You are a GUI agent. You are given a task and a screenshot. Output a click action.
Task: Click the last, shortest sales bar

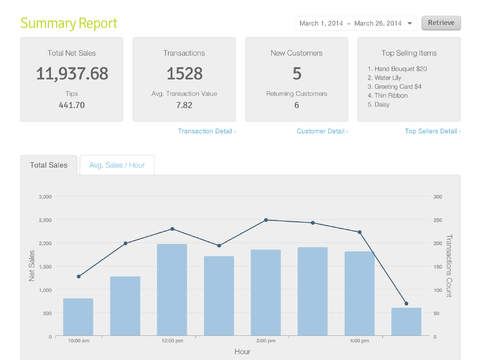coord(406,322)
